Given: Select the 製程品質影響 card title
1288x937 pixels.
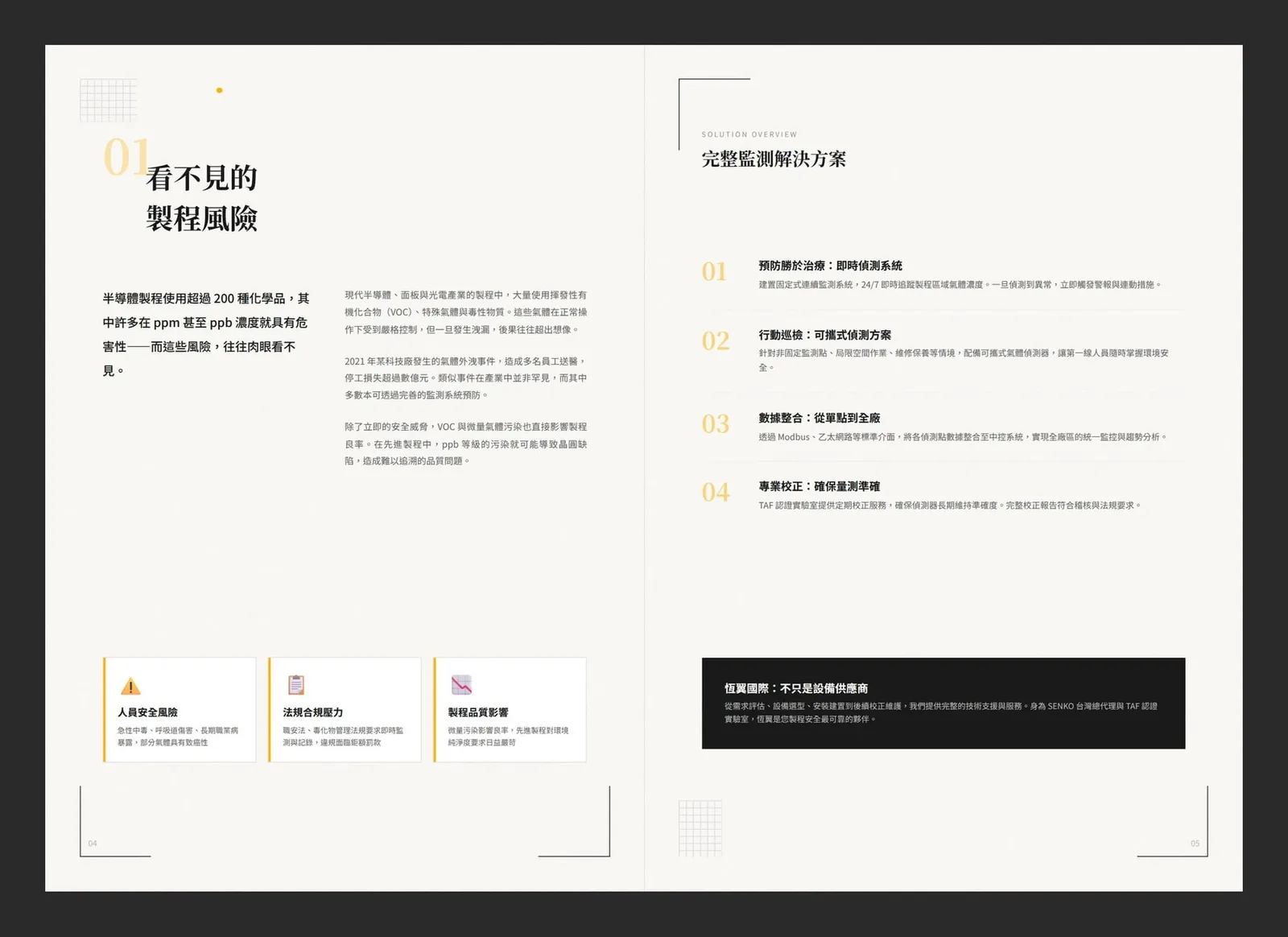Looking at the screenshot, I should click(x=478, y=712).
